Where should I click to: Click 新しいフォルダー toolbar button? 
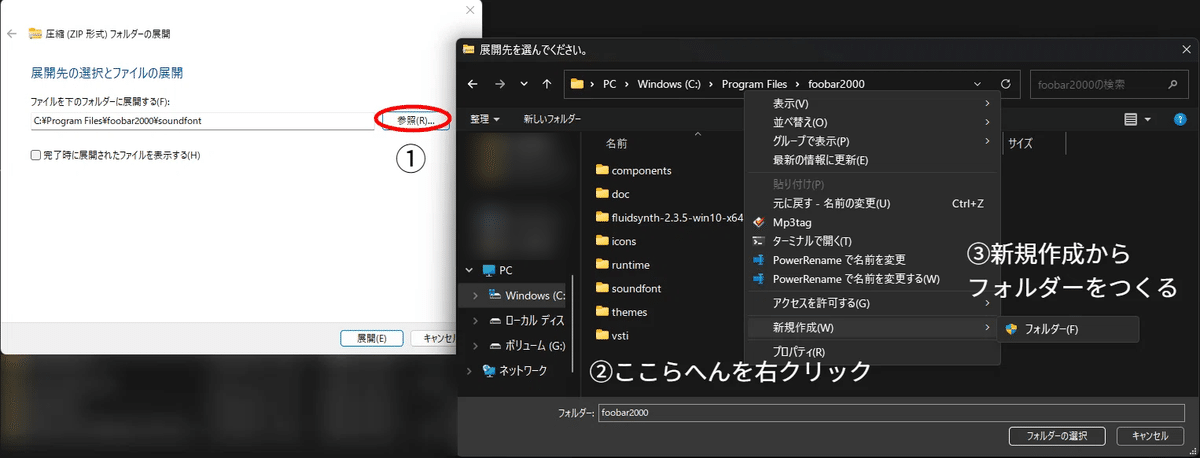coord(552,119)
